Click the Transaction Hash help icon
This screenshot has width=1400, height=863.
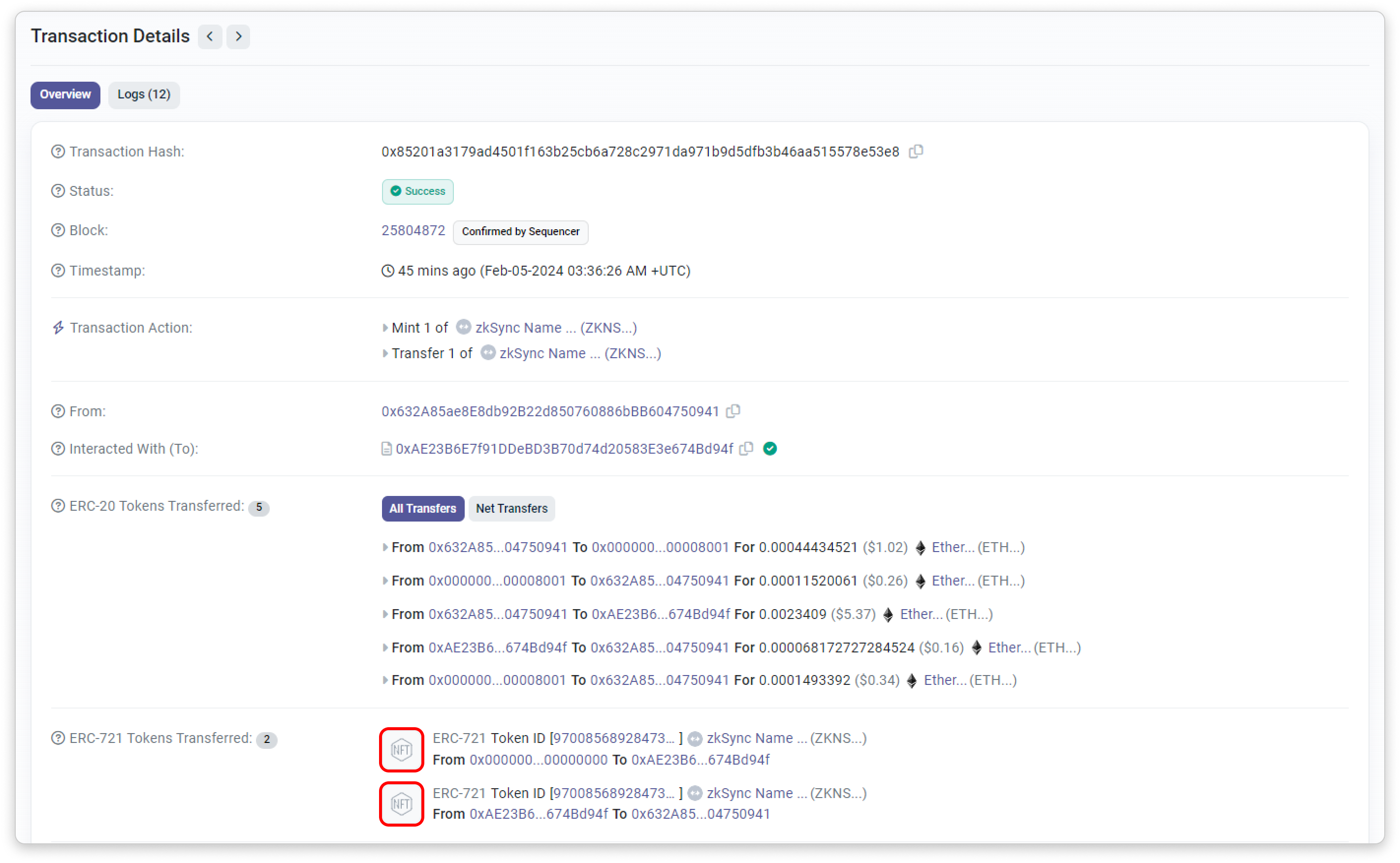pyautogui.click(x=58, y=152)
